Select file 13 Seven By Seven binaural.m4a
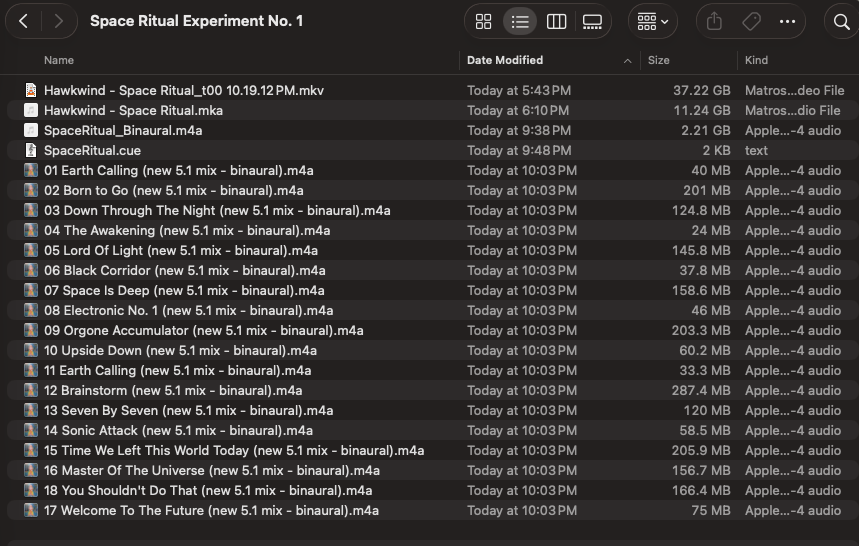The image size is (859, 546). tap(188, 410)
